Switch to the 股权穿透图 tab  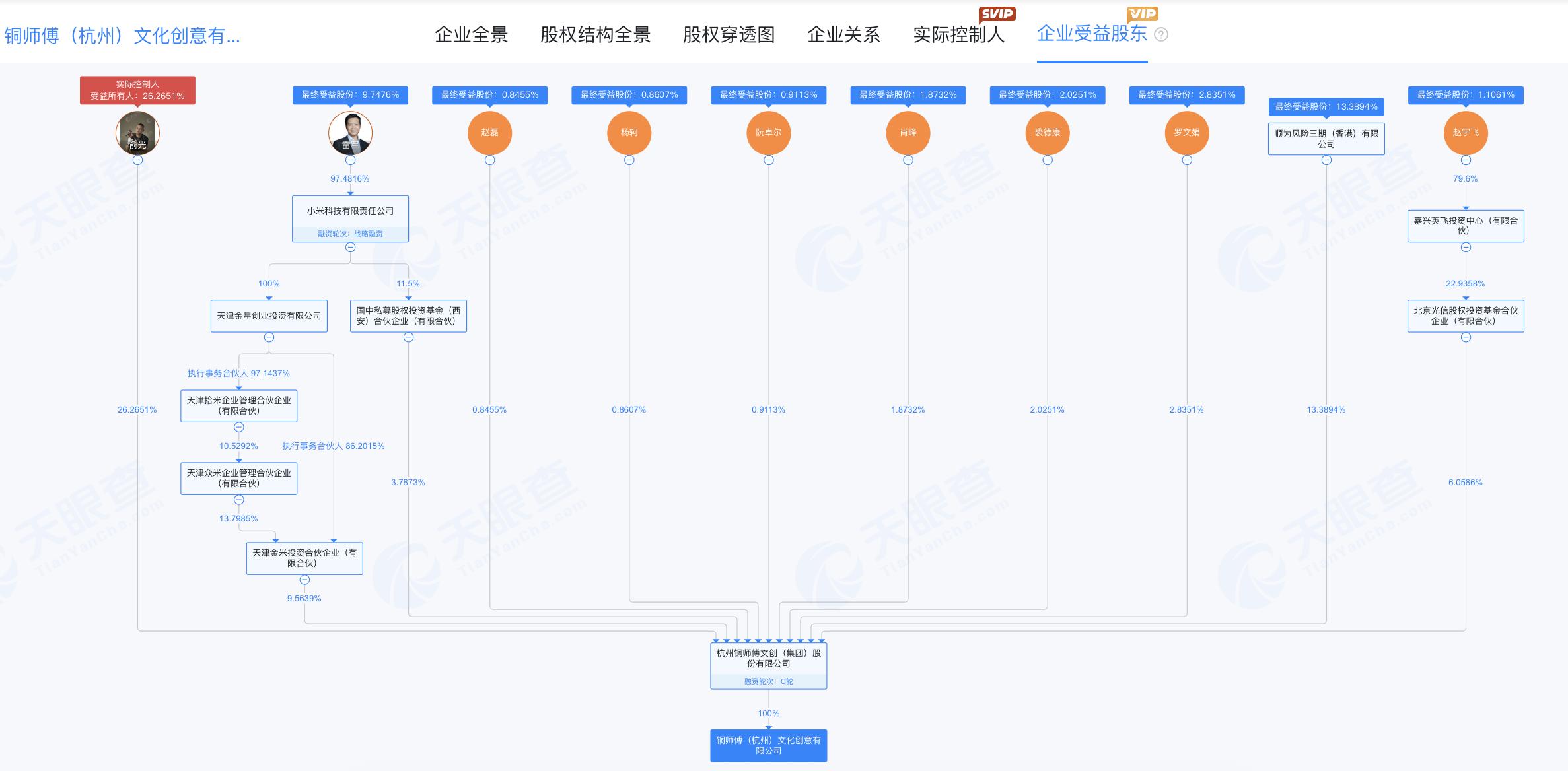[729, 34]
